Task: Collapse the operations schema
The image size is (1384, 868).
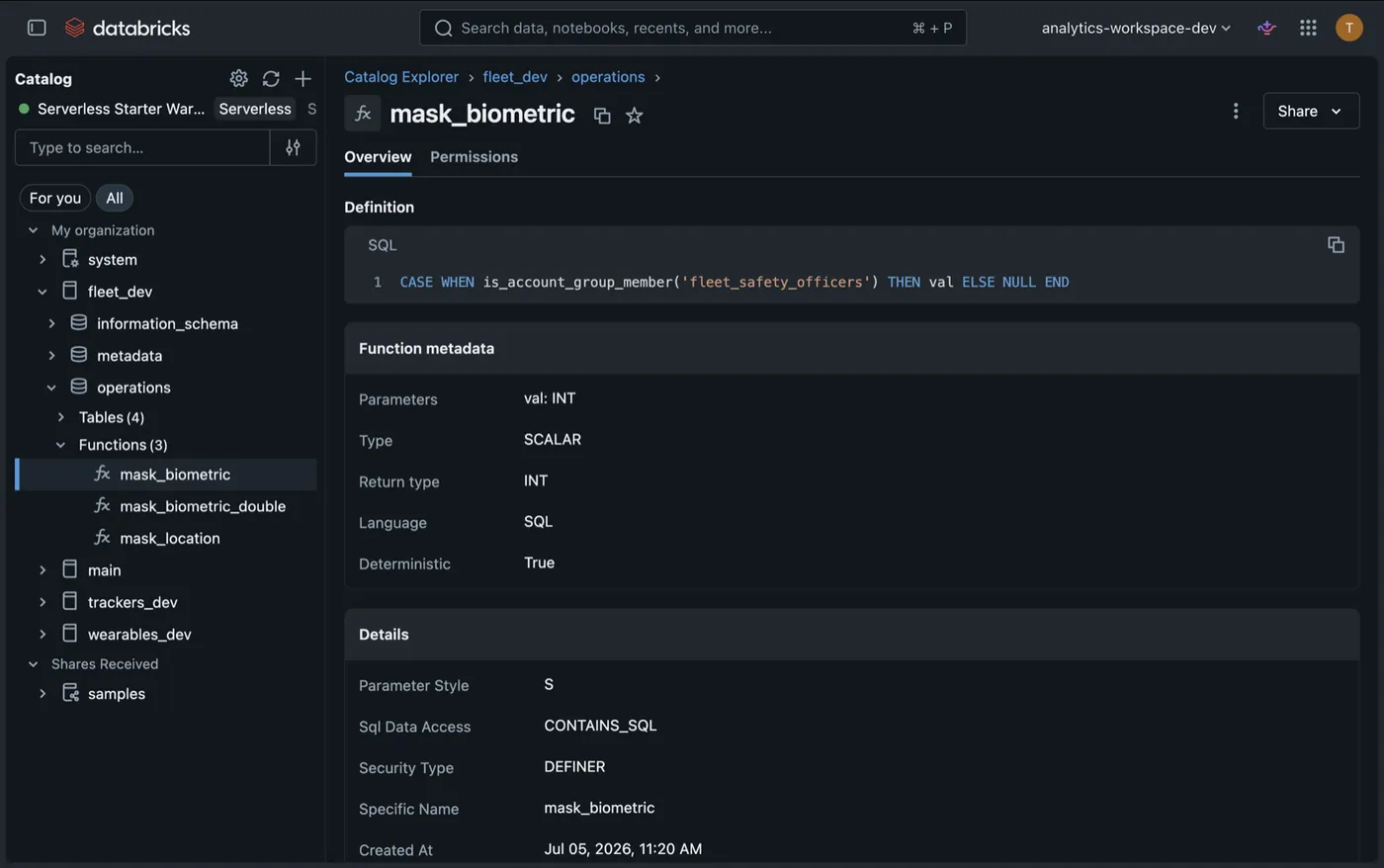Action: click(x=51, y=388)
